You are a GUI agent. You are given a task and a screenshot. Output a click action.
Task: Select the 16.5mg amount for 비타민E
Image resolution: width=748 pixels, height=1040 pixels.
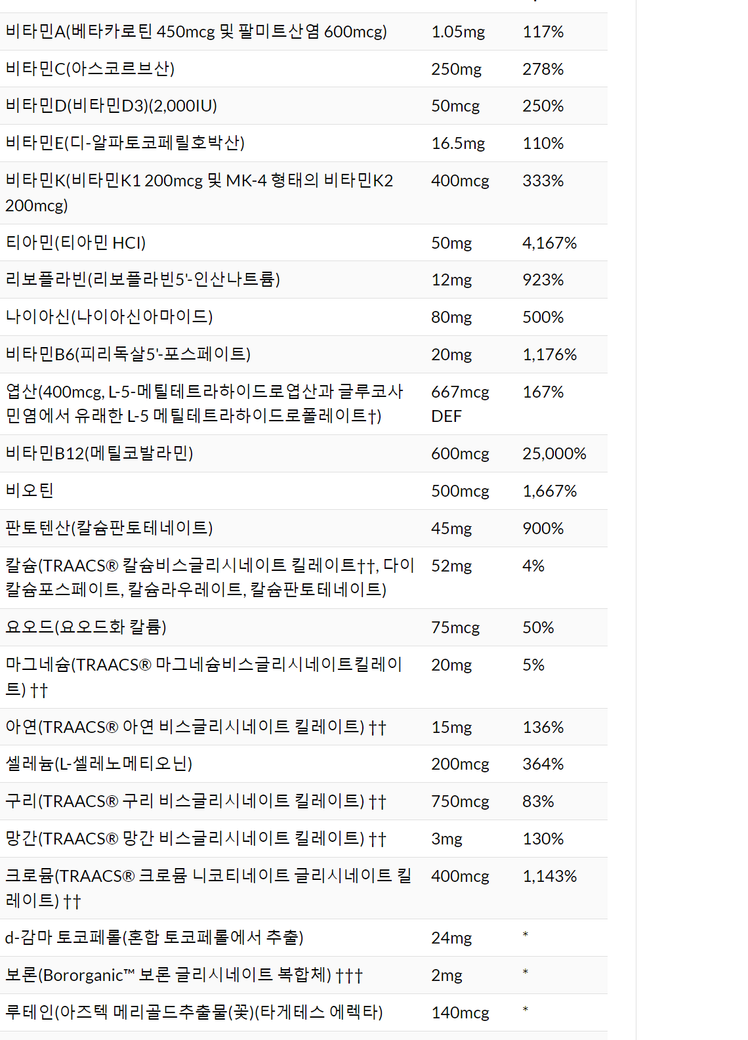pyautogui.click(x=458, y=144)
